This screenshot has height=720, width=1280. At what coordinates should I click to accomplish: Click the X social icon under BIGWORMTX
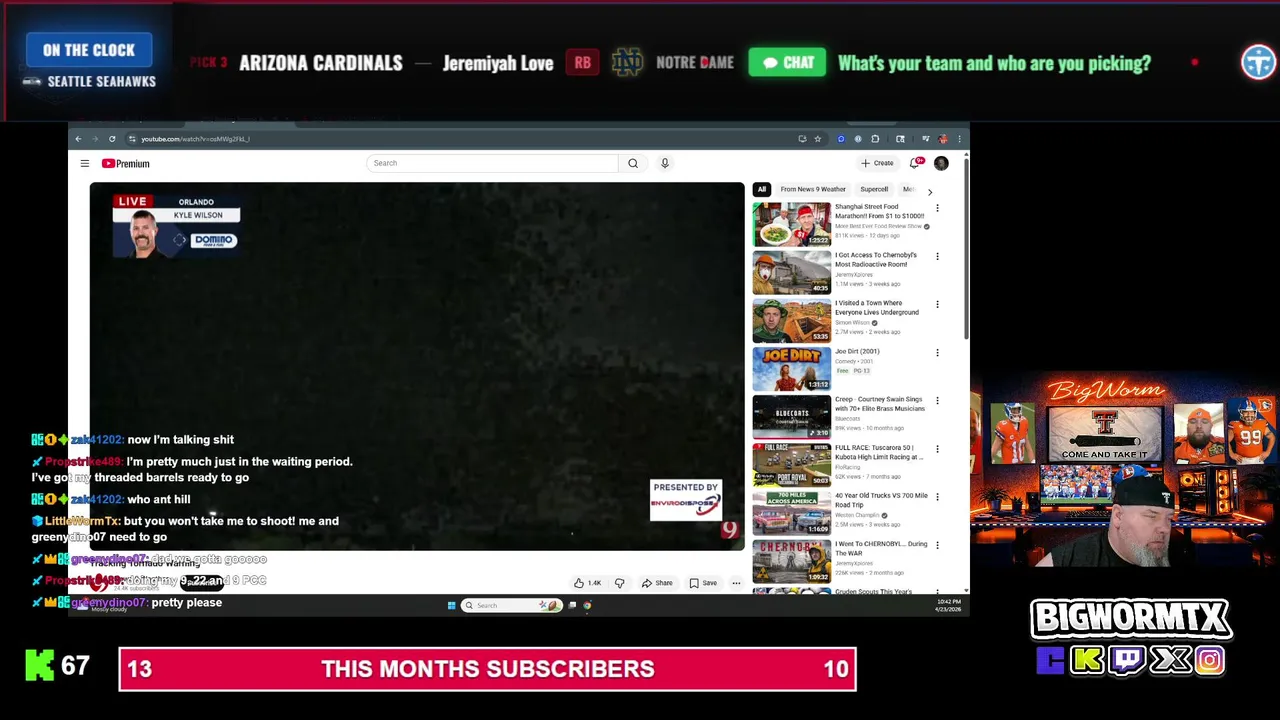click(x=1170, y=660)
